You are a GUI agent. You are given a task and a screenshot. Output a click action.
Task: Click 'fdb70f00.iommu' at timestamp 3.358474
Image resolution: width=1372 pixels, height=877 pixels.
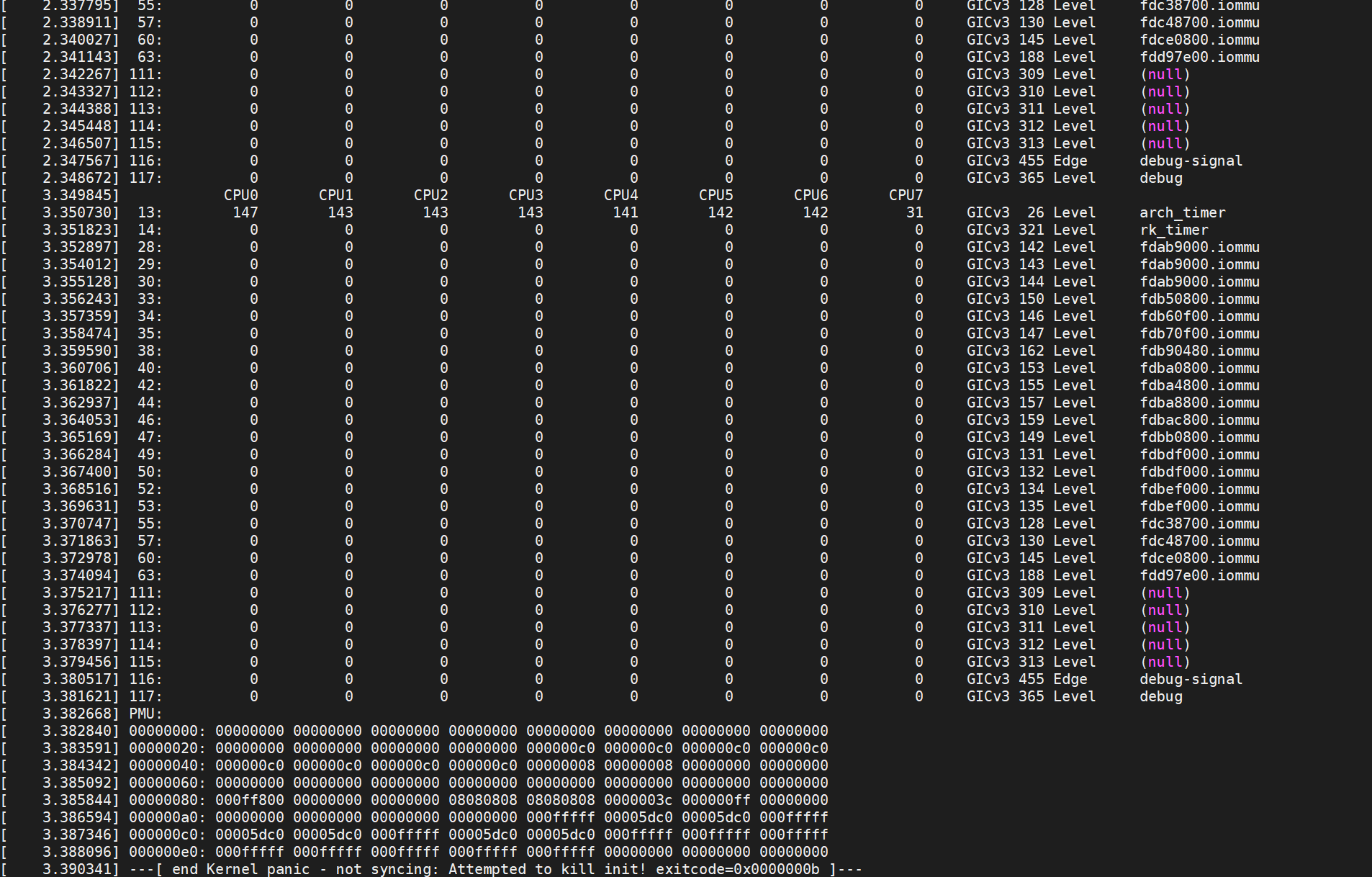click(x=1199, y=333)
